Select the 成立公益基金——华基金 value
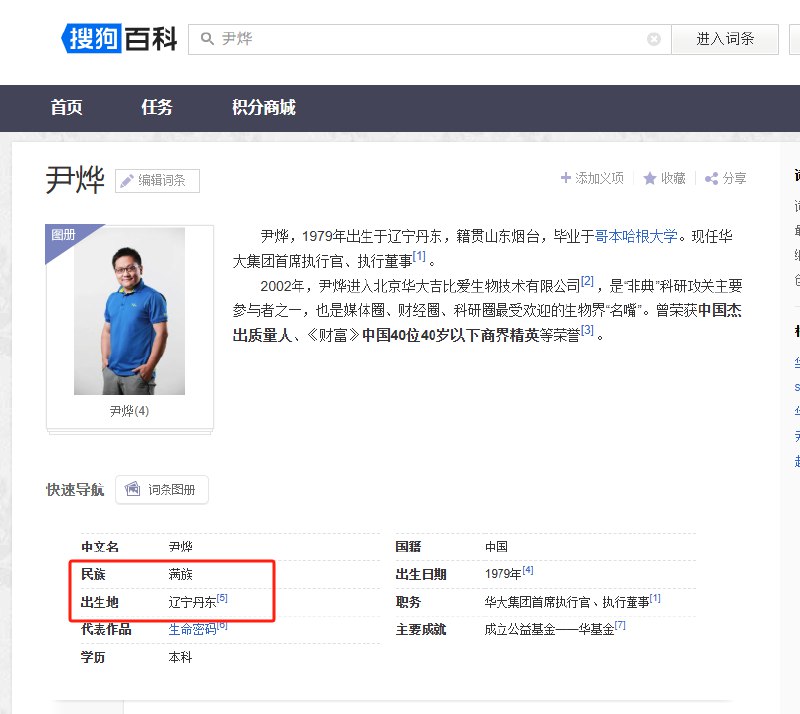The width and height of the screenshot is (800, 714). coord(549,630)
